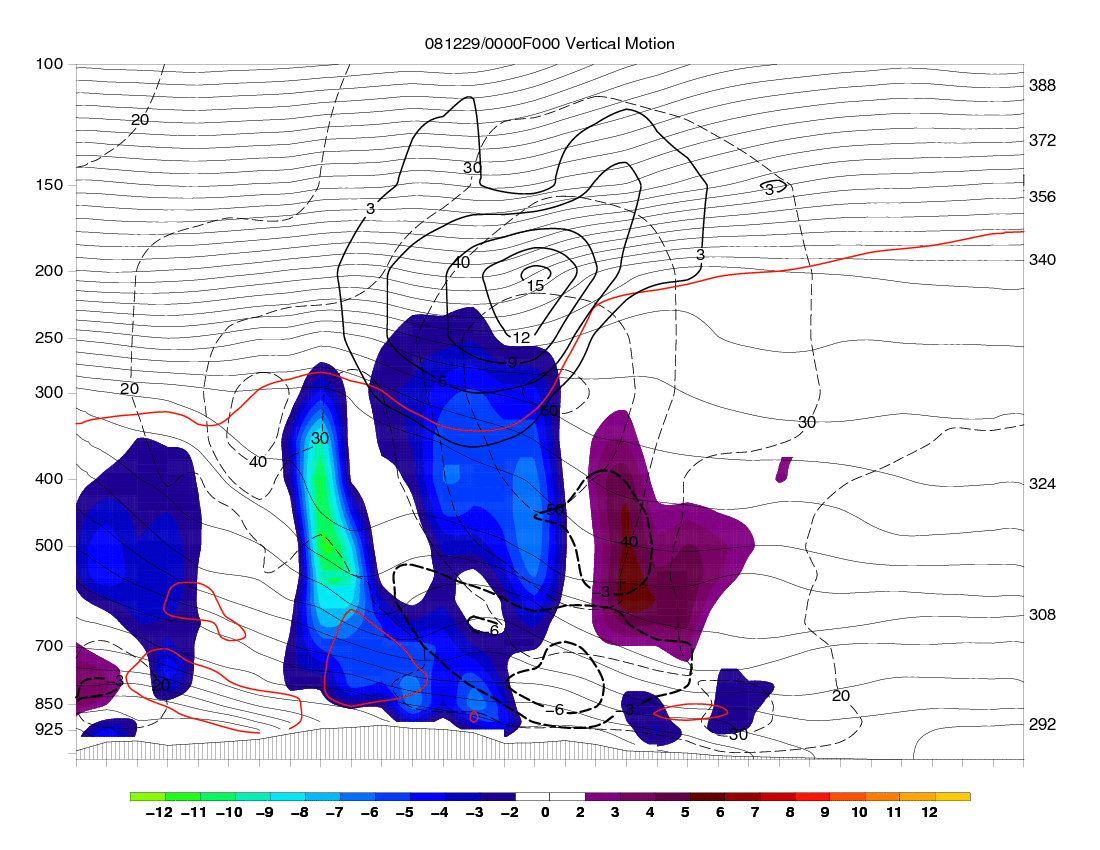Select the 372 theta label on right axis

tap(1042, 140)
